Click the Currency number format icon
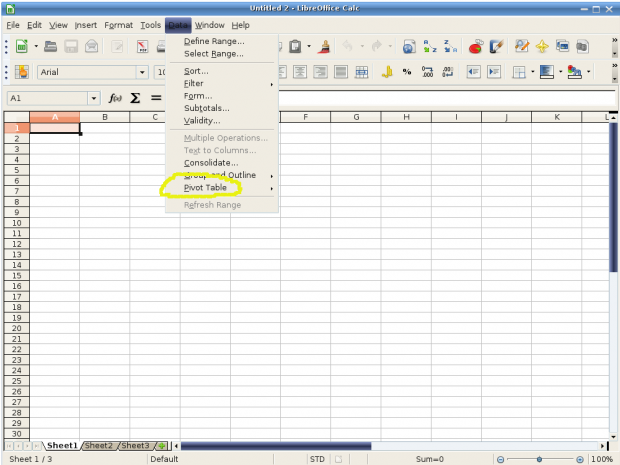Screen dimensions: 620x465 click(x=387, y=72)
